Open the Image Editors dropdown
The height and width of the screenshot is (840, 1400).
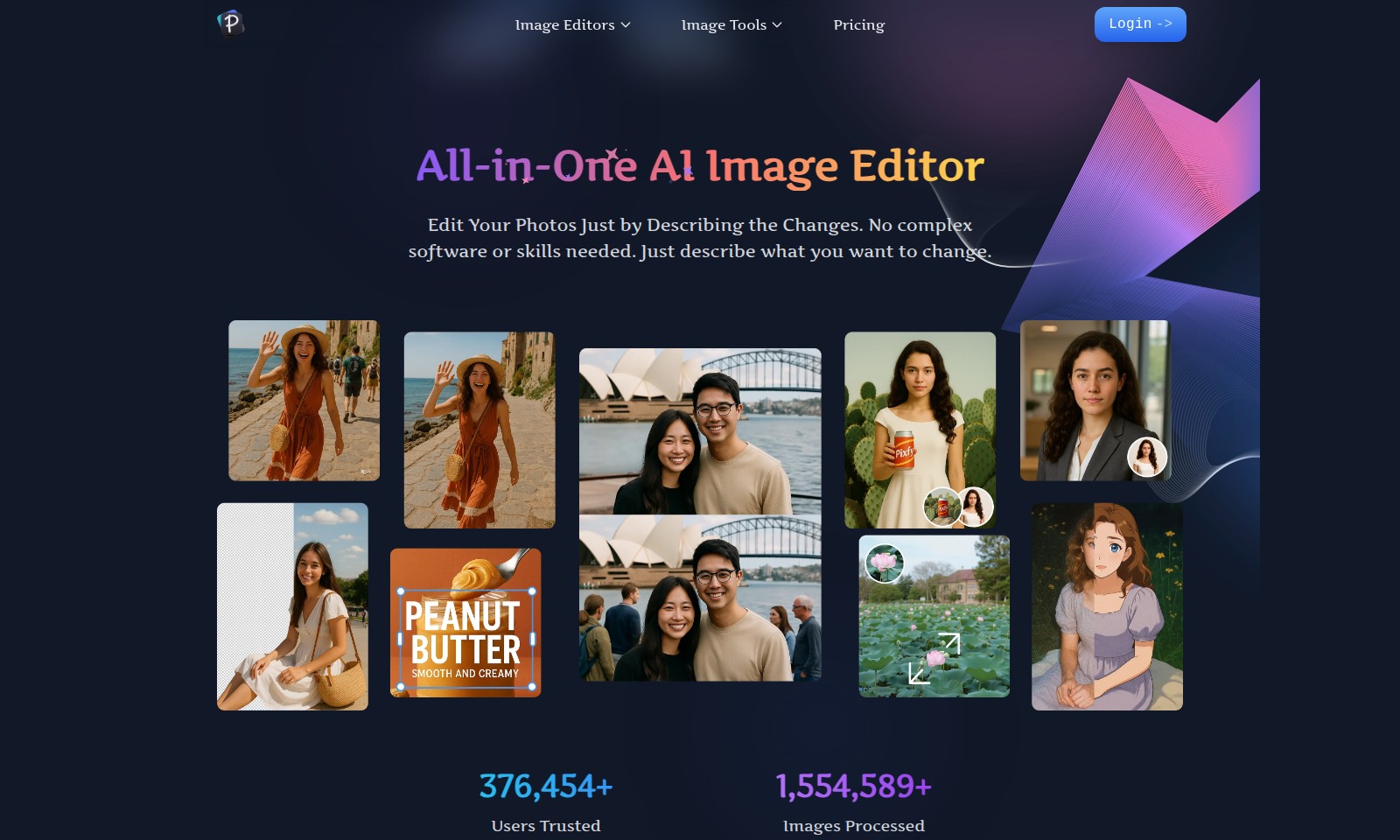pos(564,24)
